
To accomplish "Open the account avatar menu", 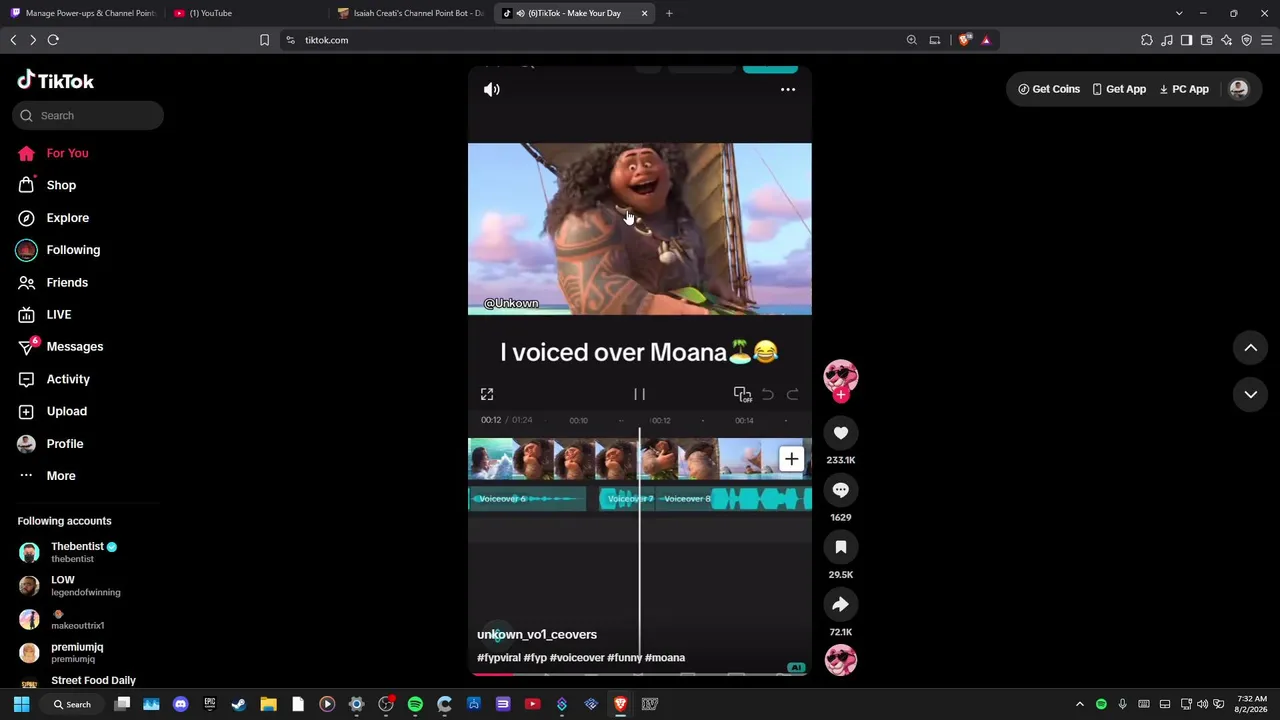I will (1239, 89).
